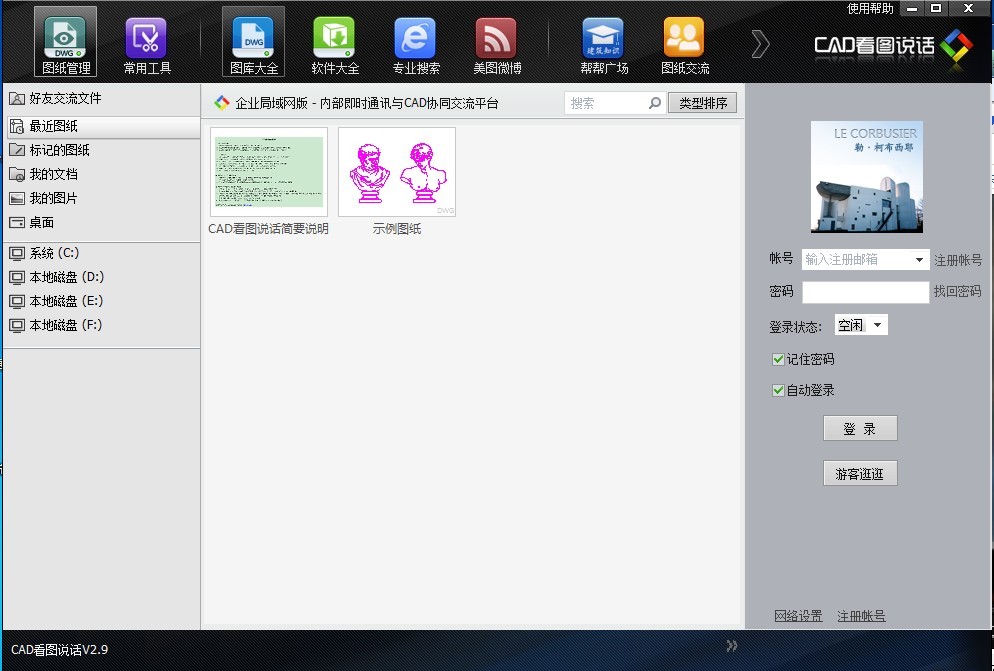Open the 图纸交流 drawing exchange icon
This screenshot has height=671, width=994.
(x=684, y=40)
